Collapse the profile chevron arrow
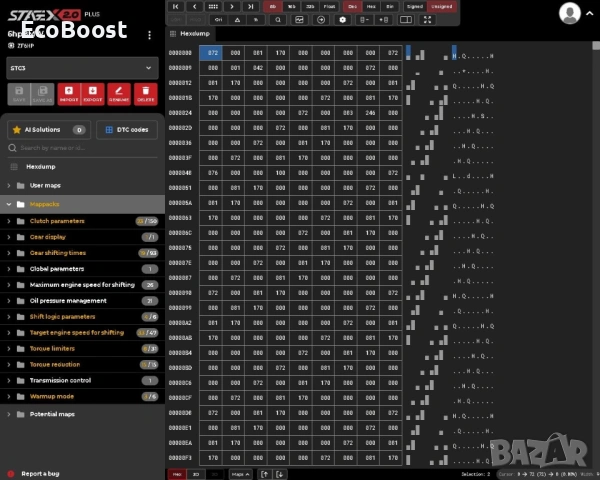The width and height of the screenshot is (600, 480). [590, 13]
